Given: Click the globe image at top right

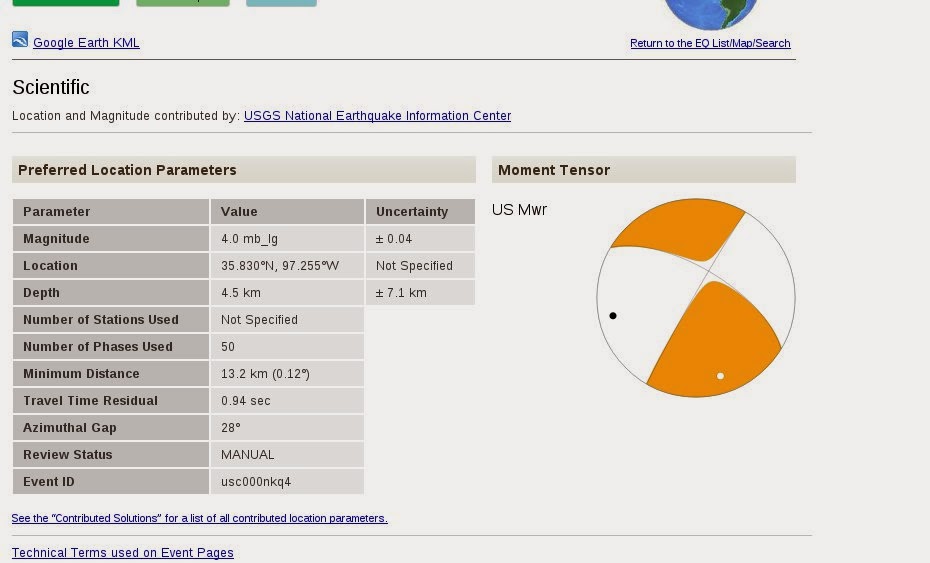Looking at the screenshot, I should tap(711, 12).
